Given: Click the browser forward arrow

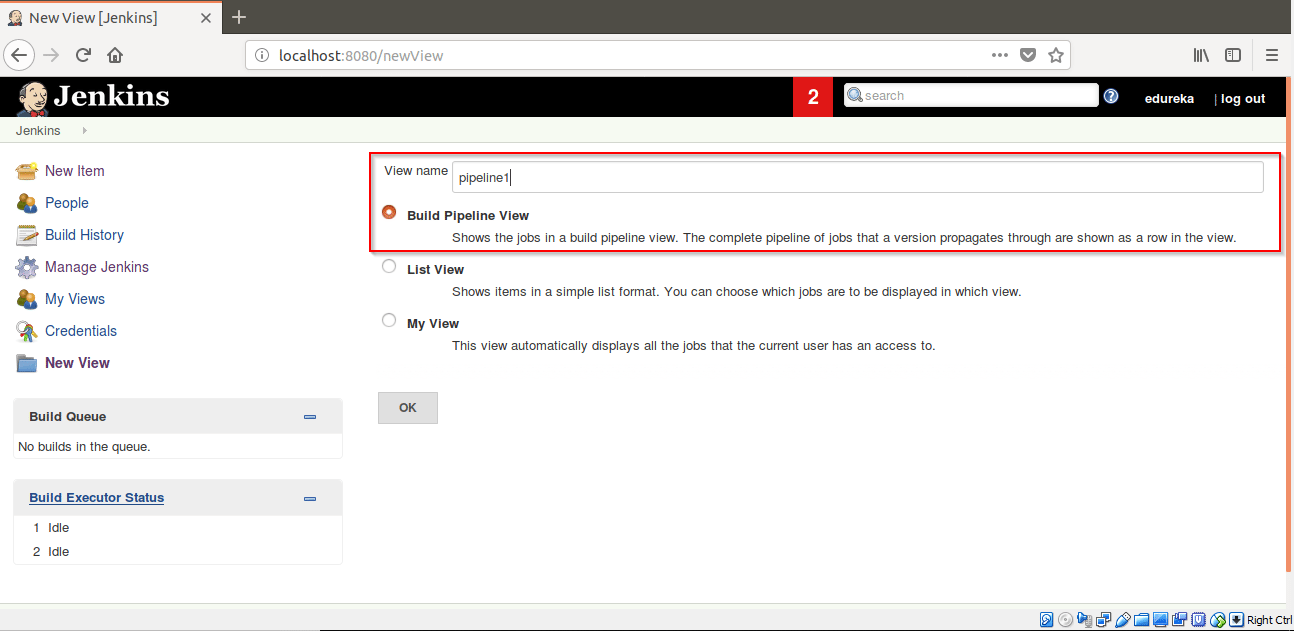Looking at the screenshot, I should coord(52,55).
